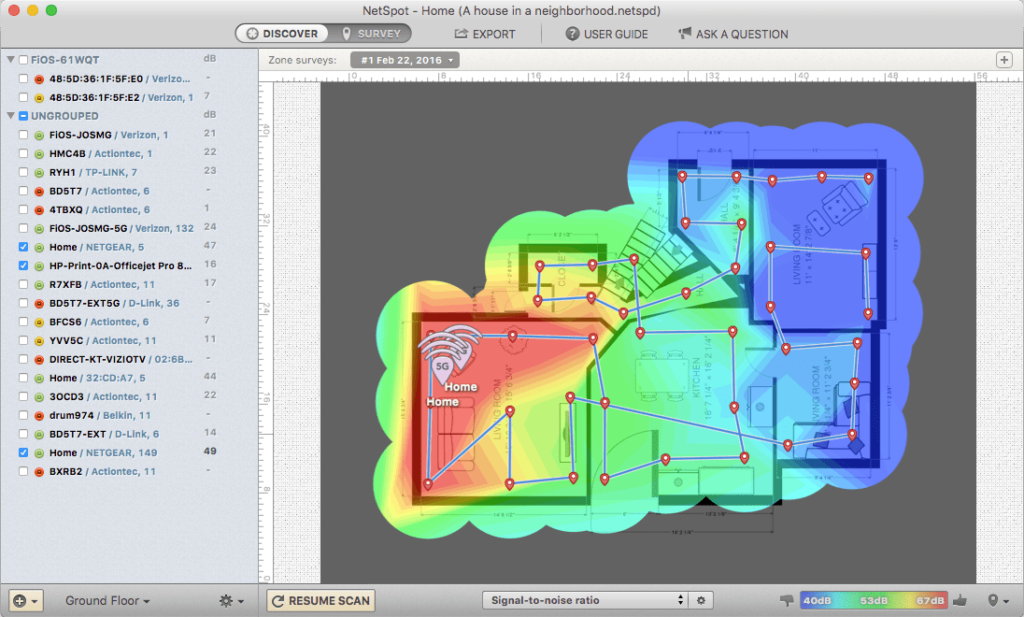Click the signal-to-noise color gradient legend

pyautogui.click(x=874, y=601)
